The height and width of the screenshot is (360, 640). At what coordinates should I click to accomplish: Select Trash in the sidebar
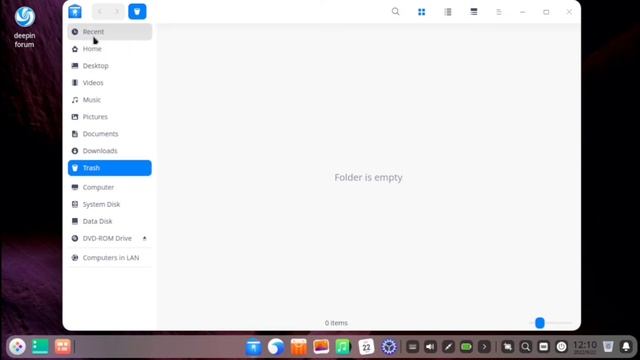tap(109, 168)
